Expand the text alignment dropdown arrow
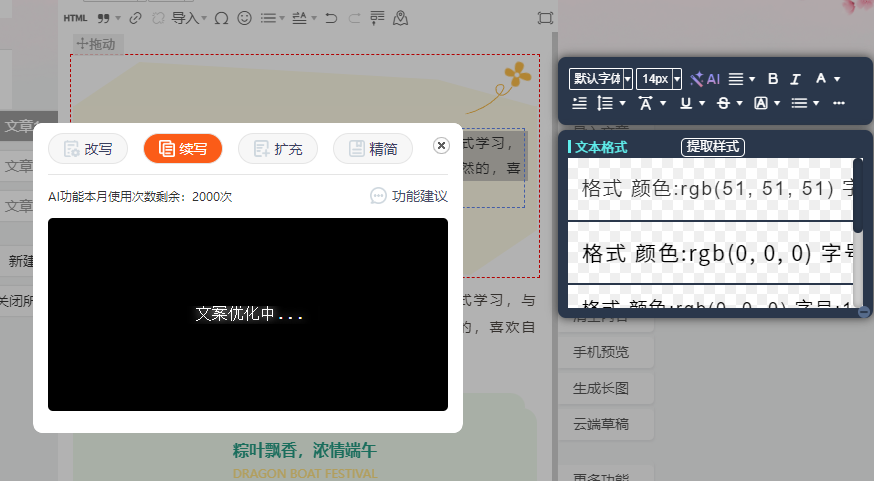The image size is (874, 481). [x=752, y=79]
